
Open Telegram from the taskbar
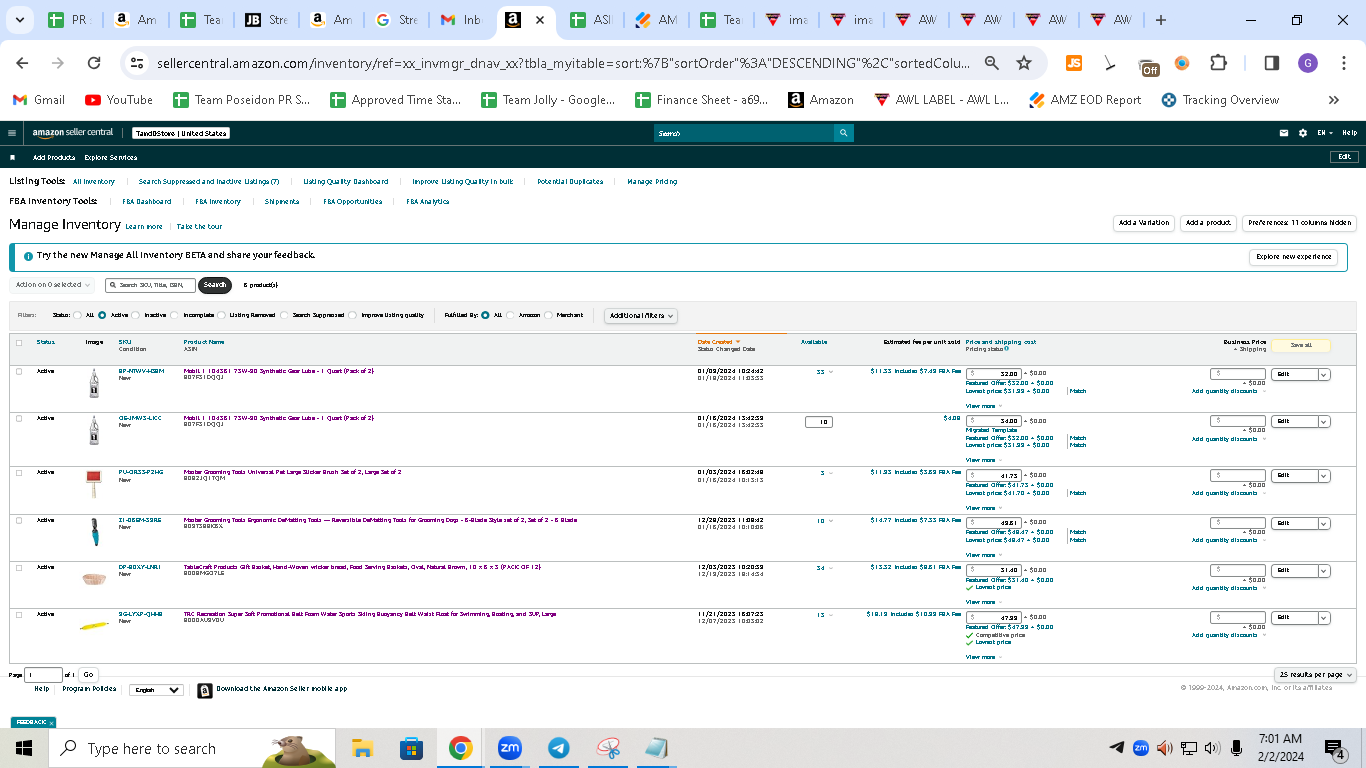(x=559, y=748)
